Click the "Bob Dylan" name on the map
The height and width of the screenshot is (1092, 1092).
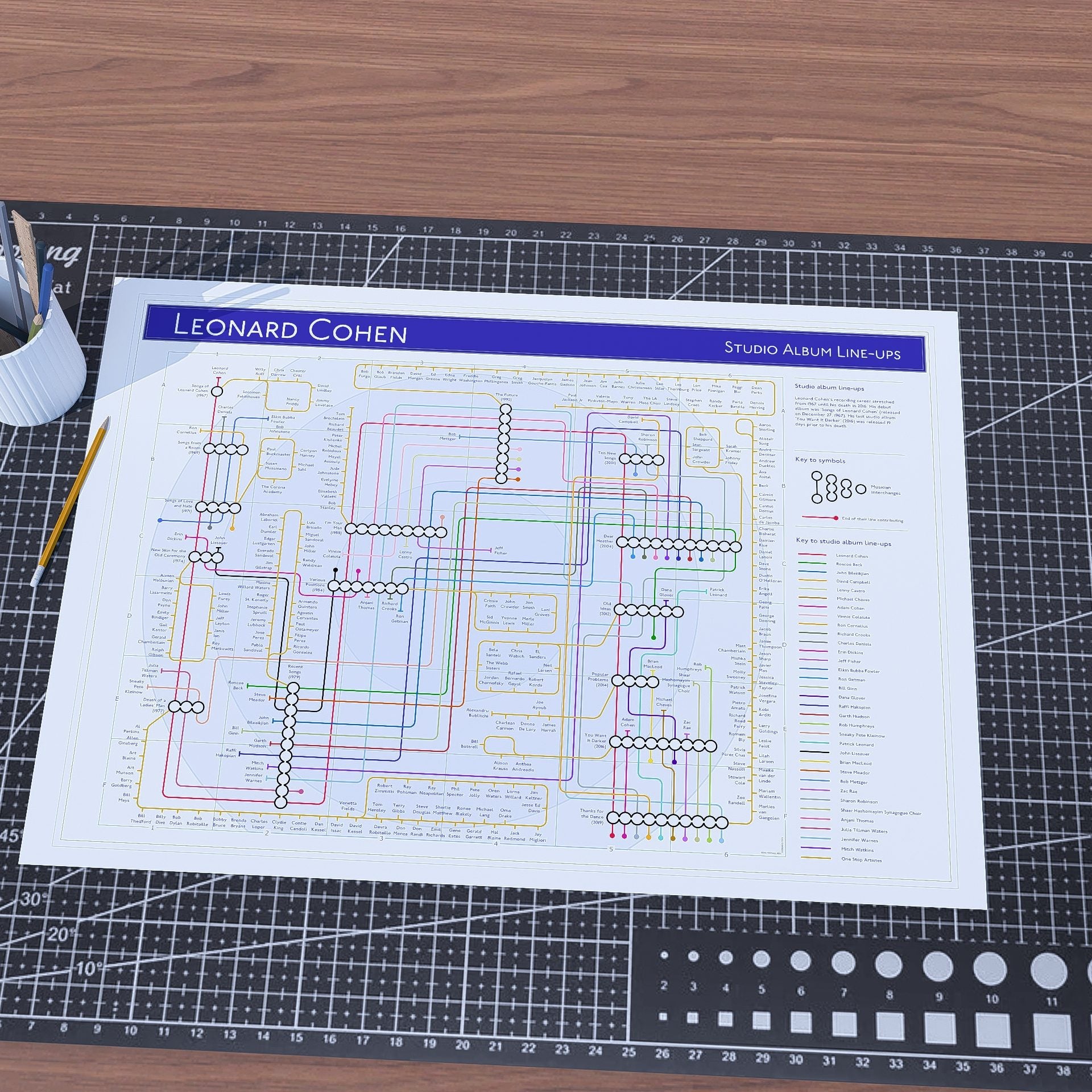click(176, 820)
